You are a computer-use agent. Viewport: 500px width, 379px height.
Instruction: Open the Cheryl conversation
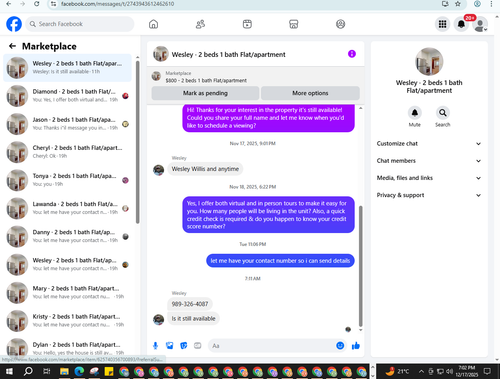(x=67, y=152)
